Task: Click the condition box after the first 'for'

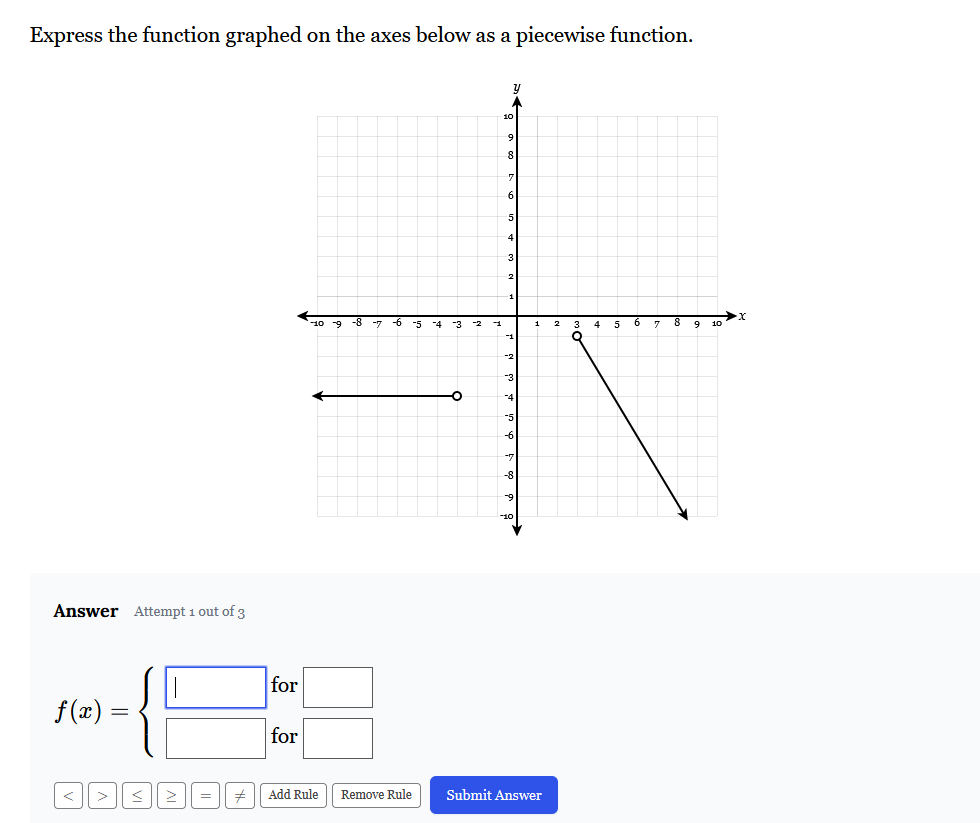Action: (337, 686)
